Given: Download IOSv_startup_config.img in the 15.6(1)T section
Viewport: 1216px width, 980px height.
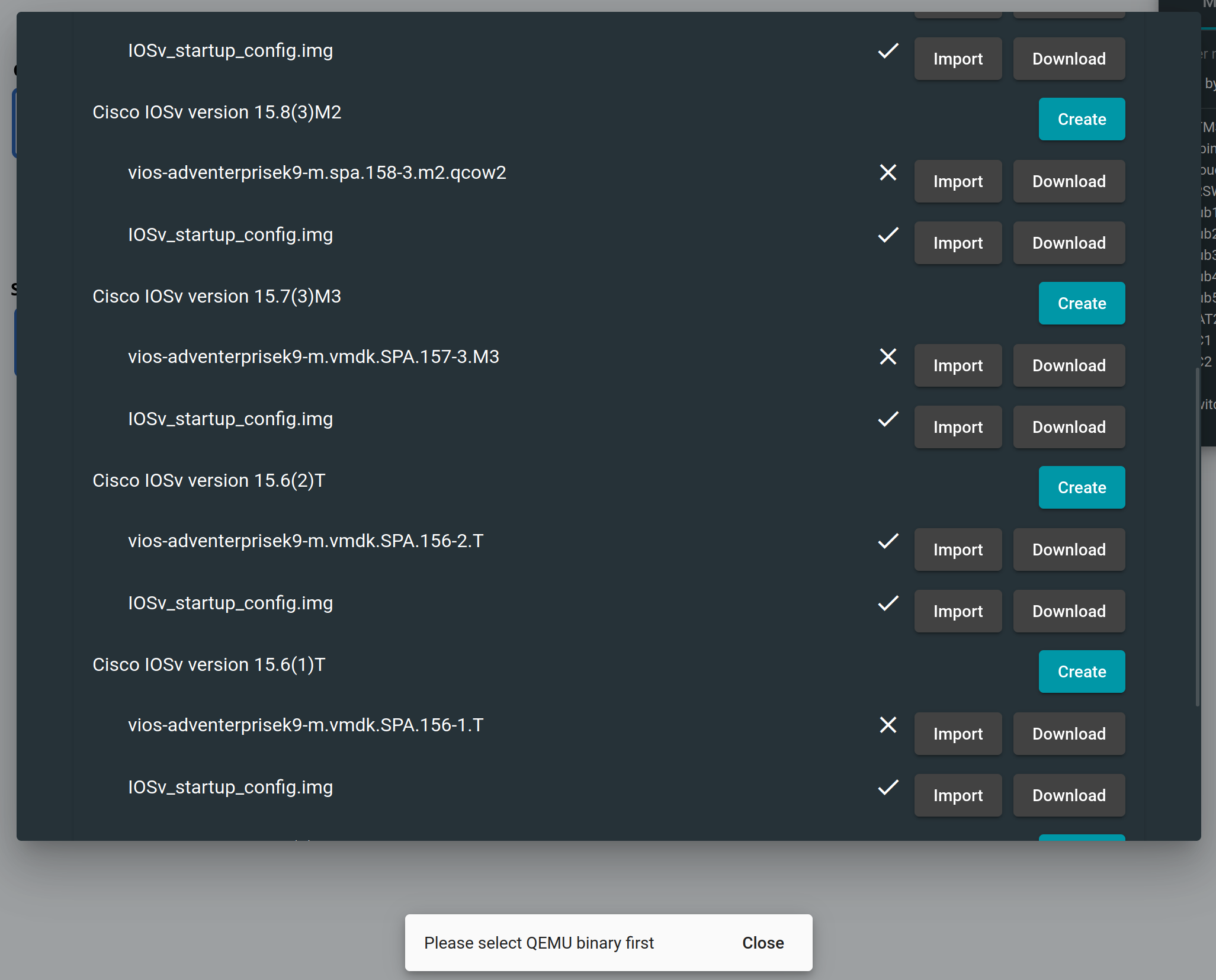Looking at the screenshot, I should click(1069, 795).
